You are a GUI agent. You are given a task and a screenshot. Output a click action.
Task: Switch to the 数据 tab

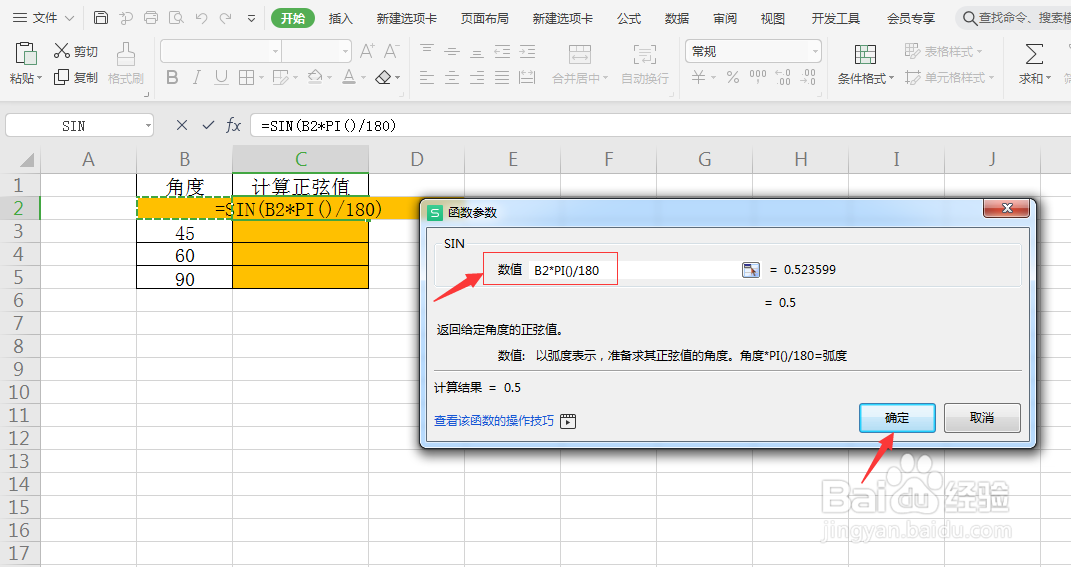[x=676, y=18]
